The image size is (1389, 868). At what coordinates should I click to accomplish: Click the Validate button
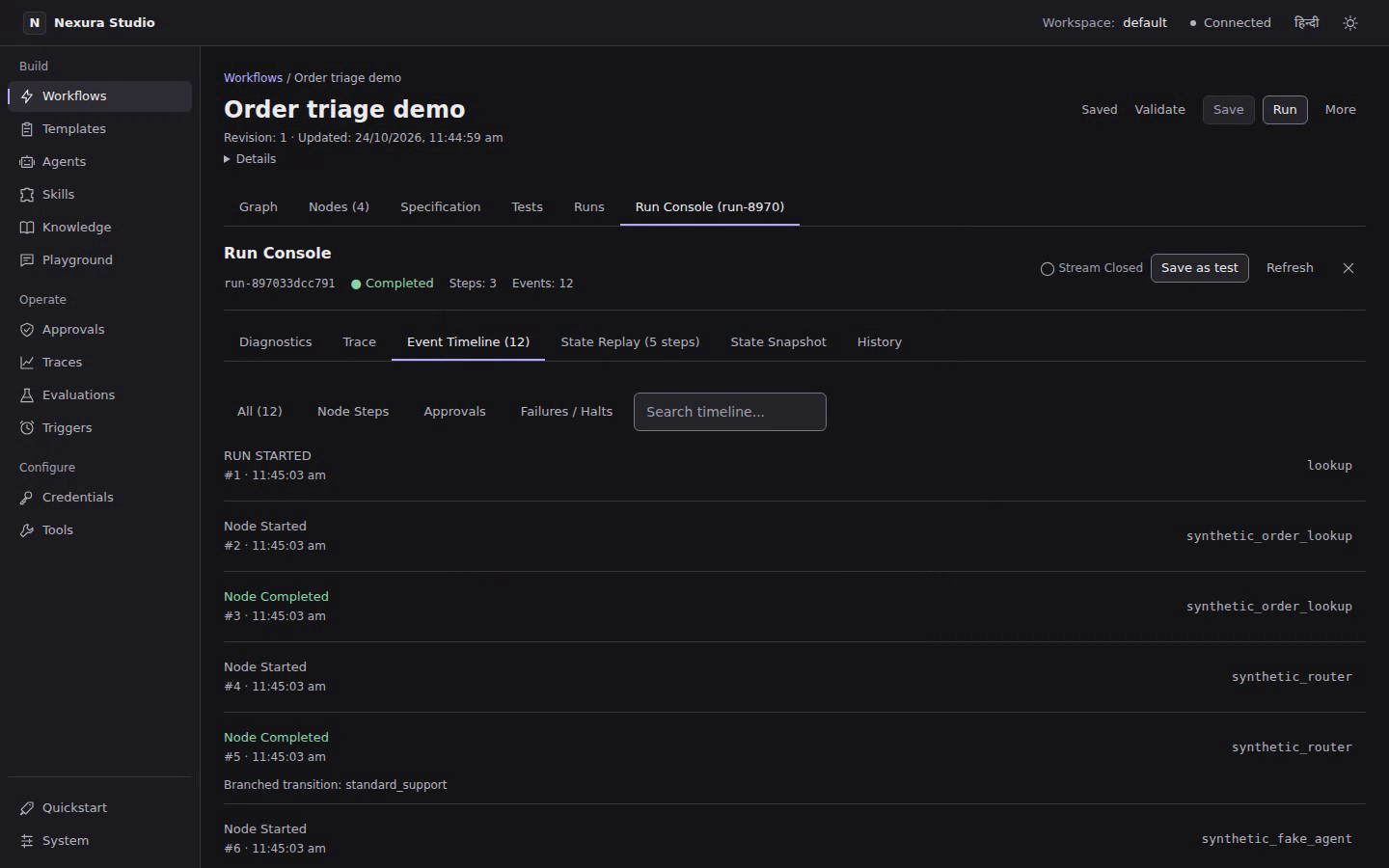(1159, 110)
